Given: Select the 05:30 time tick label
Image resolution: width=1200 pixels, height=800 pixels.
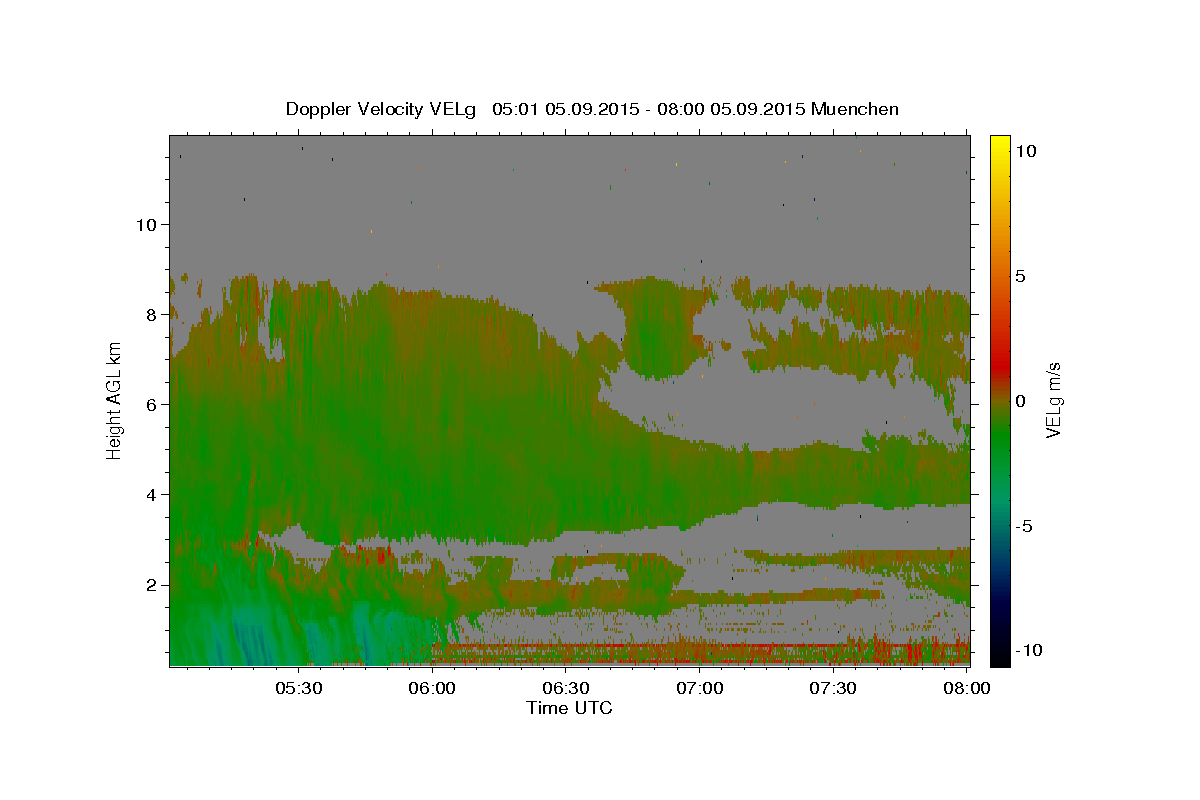Looking at the screenshot, I should click(x=298, y=689).
